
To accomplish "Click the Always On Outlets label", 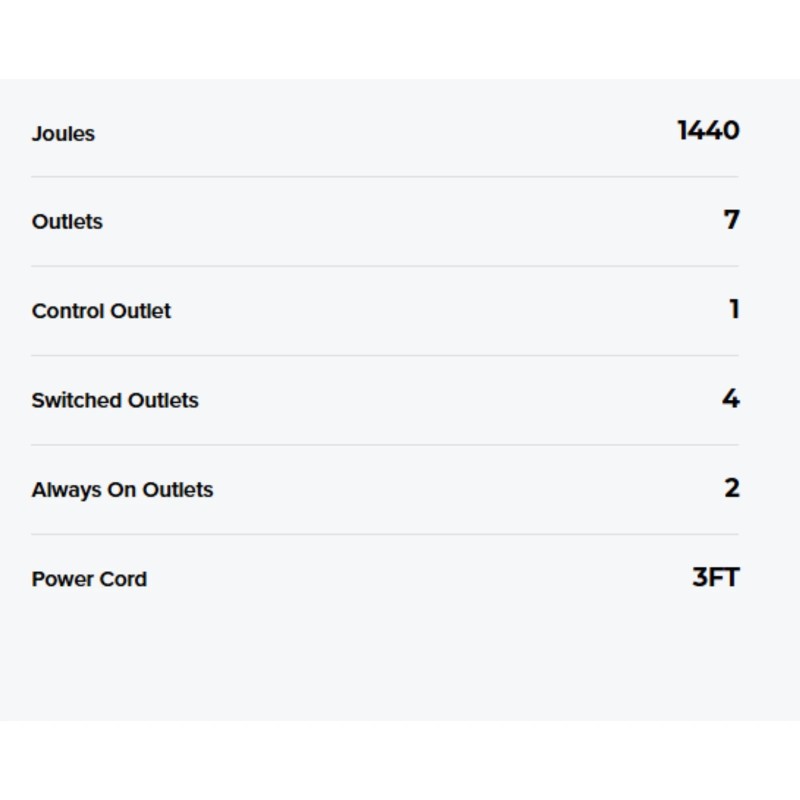I will click(x=122, y=490).
